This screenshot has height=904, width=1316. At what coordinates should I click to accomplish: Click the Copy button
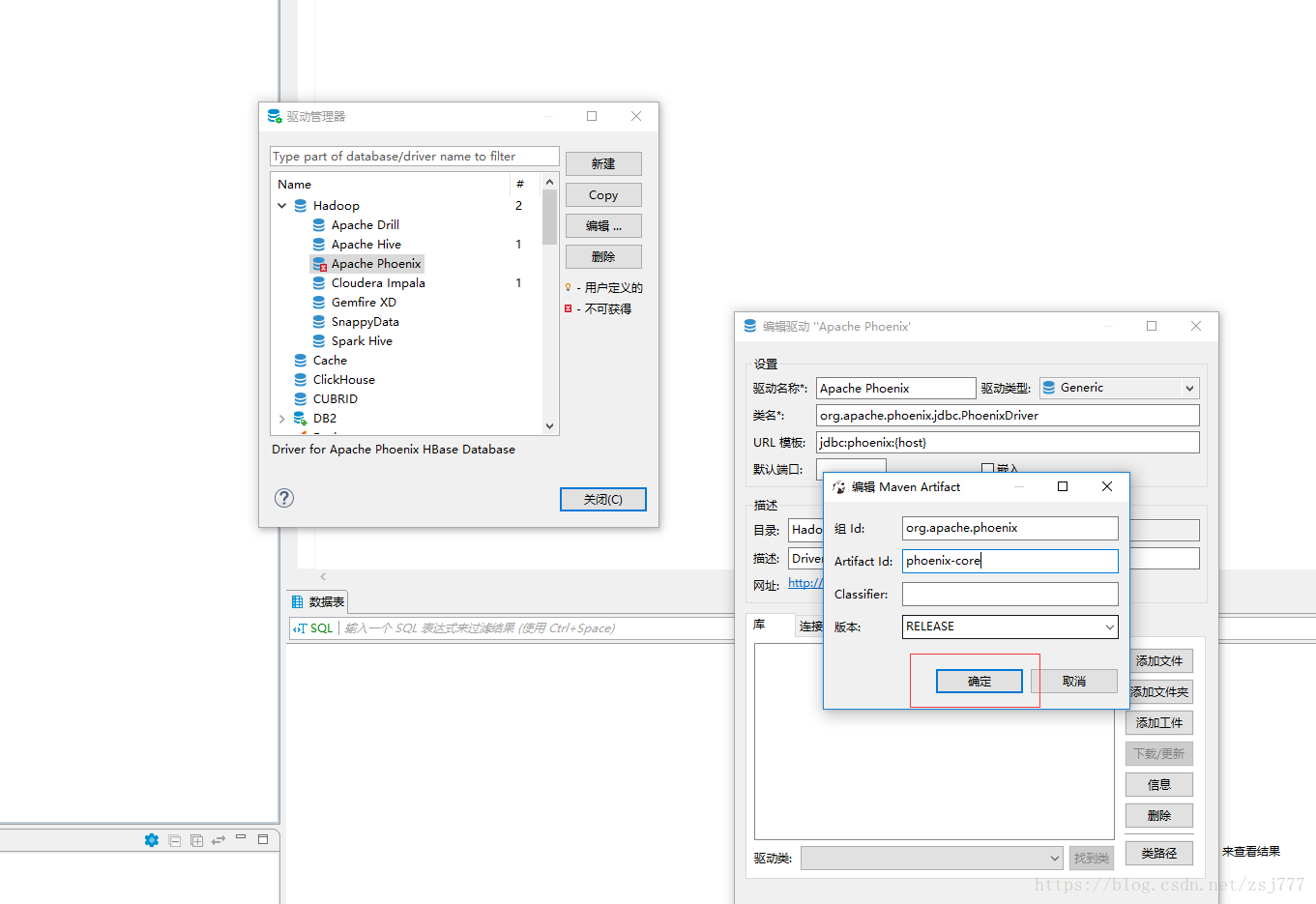pyautogui.click(x=603, y=195)
